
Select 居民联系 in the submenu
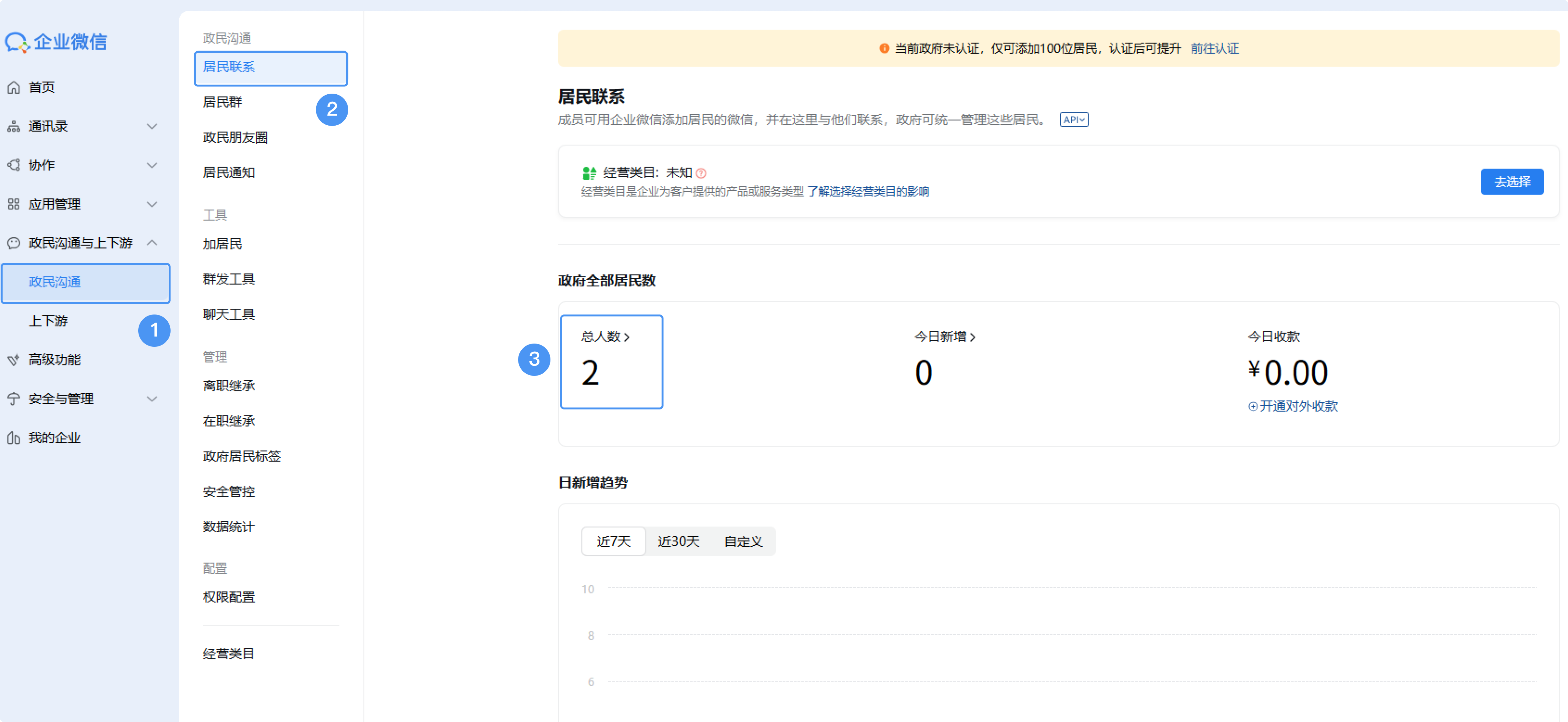click(x=271, y=68)
